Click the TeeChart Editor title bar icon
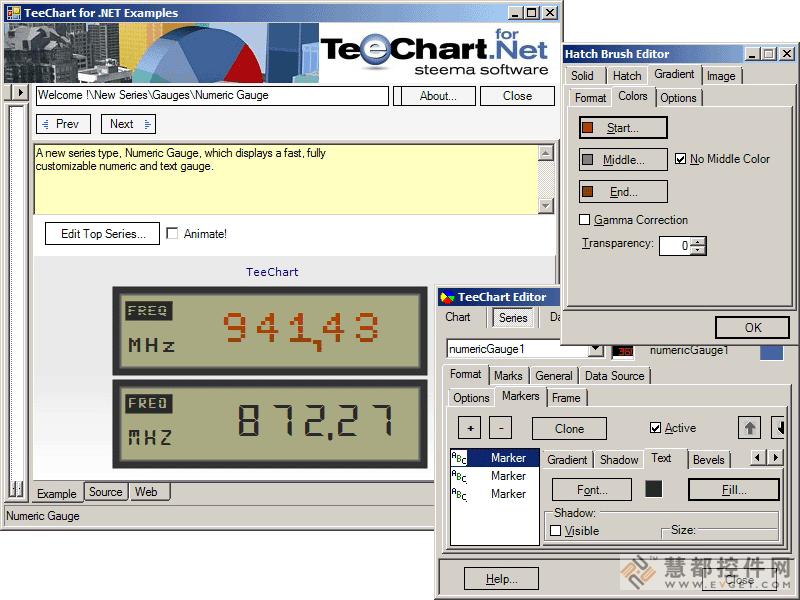The width and height of the screenshot is (800, 600). 447,297
